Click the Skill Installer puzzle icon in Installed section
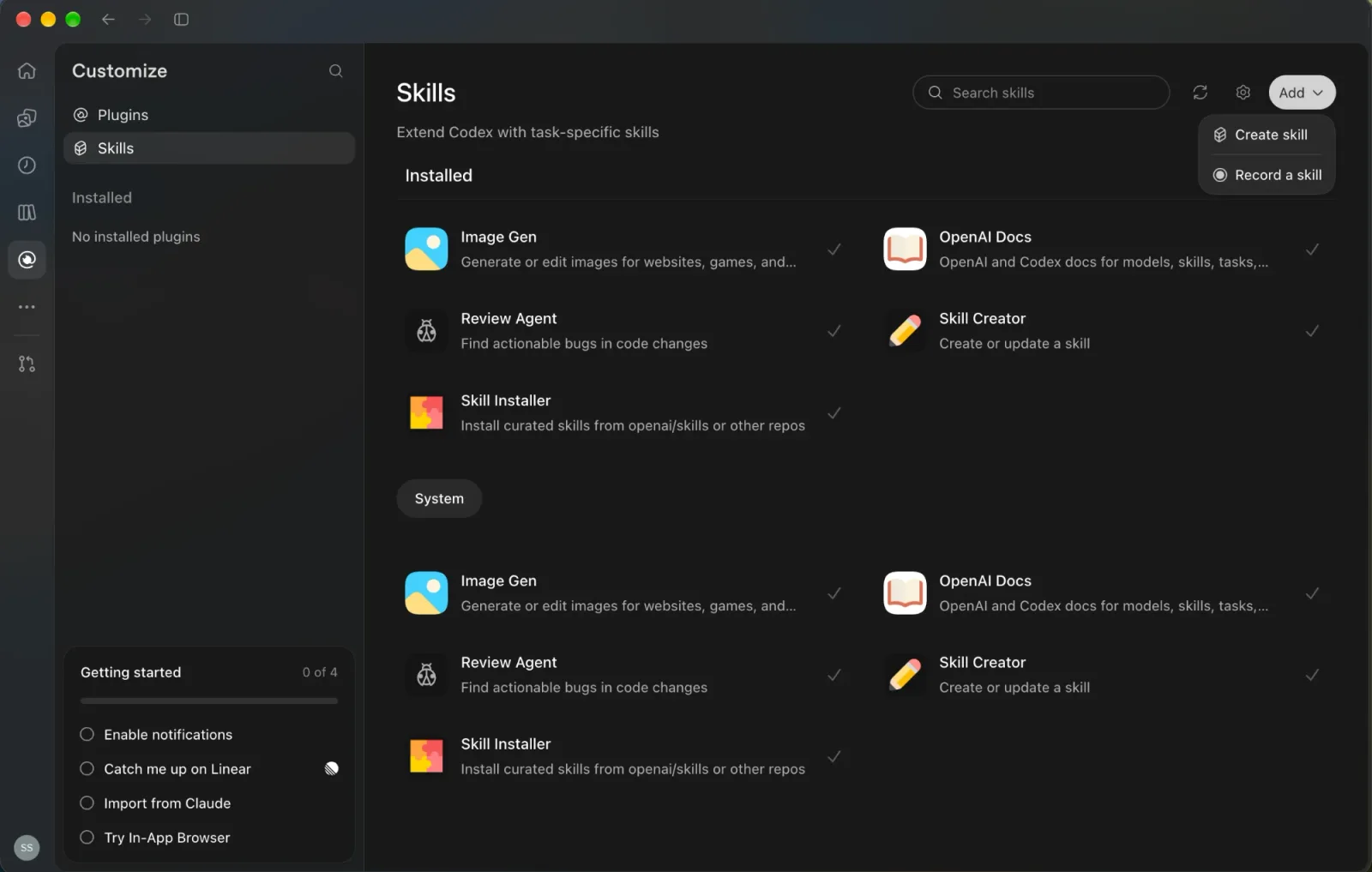The image size is (1372, 872). coord(426,412)
